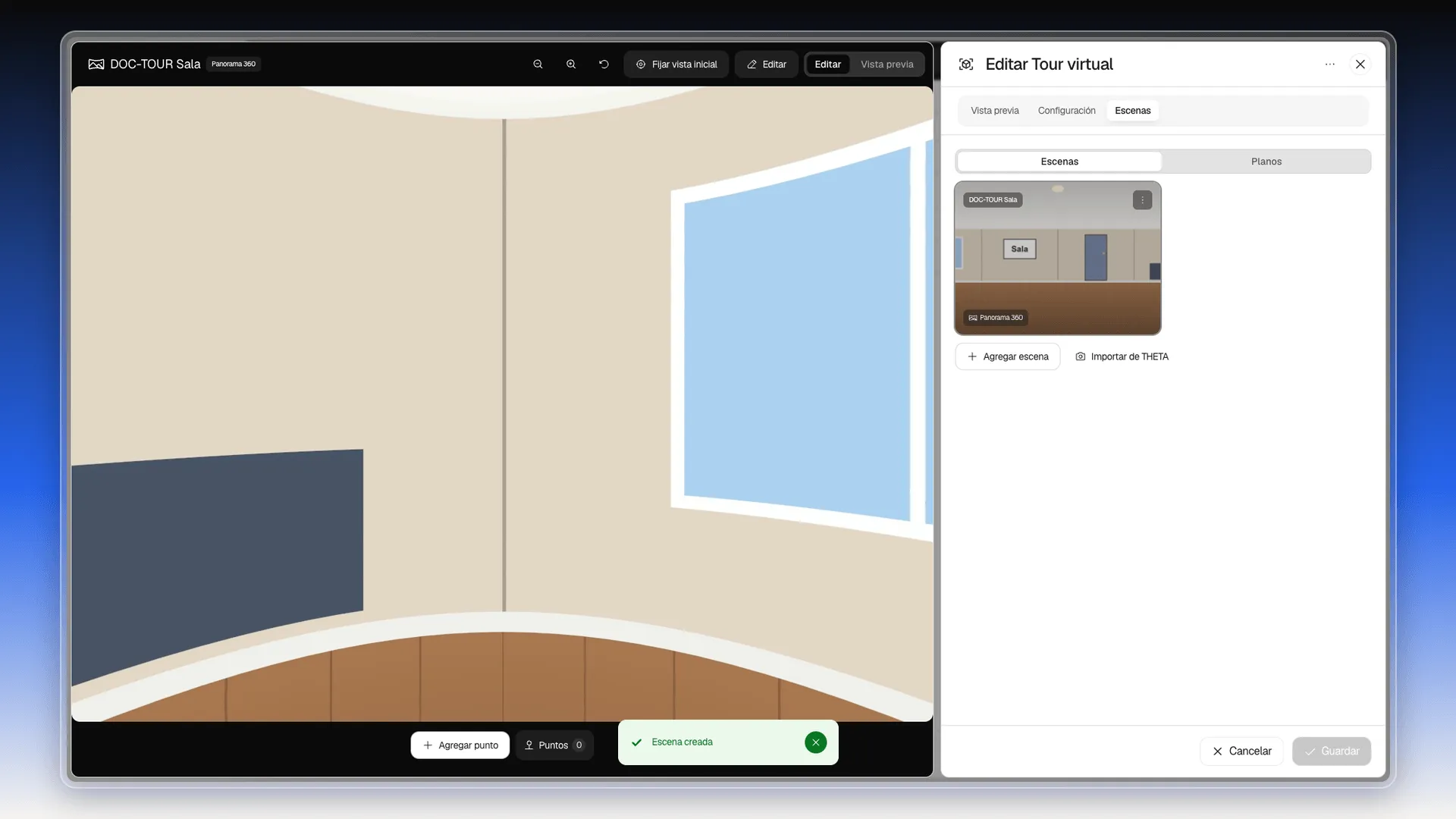The image size is (1456, 819).
Task: Switch to Editar mode toggle
Action: (827, 64)
